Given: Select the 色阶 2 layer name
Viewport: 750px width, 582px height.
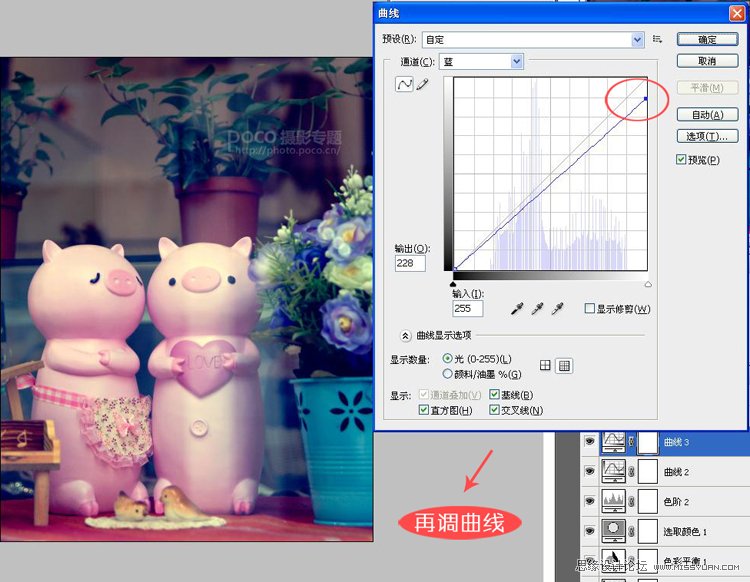Looking at the screenshot, I should [676, 502].
